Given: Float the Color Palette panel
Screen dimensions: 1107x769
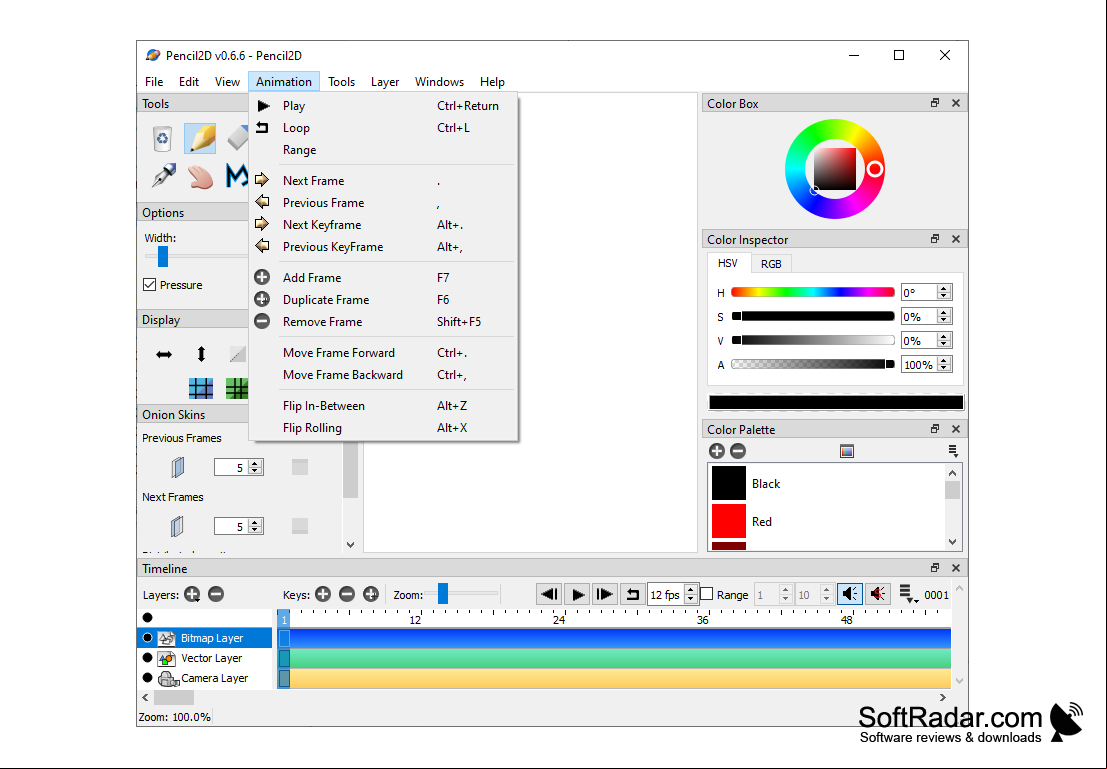Looking at the screenshot, I should pyautogui.click(x=935, y=429).
